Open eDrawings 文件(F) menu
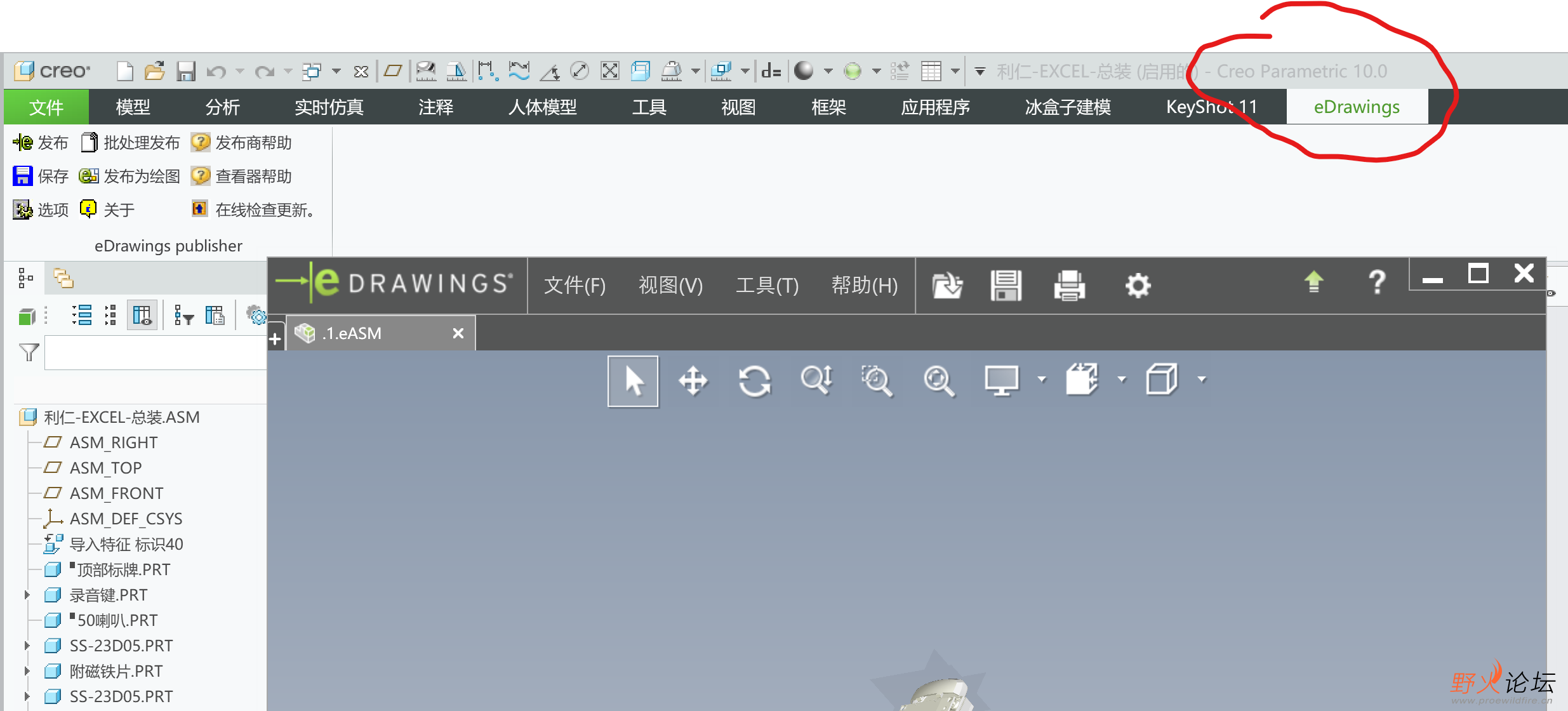 pos(575,285)
